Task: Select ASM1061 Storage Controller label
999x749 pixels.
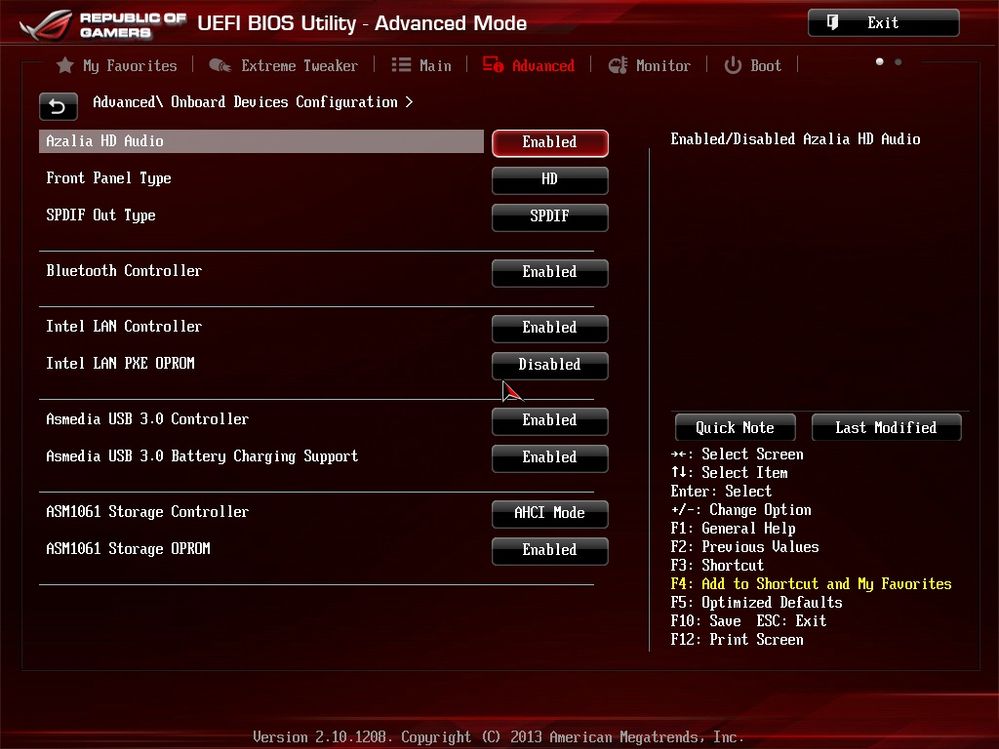Action: click(x=147, y=512)
